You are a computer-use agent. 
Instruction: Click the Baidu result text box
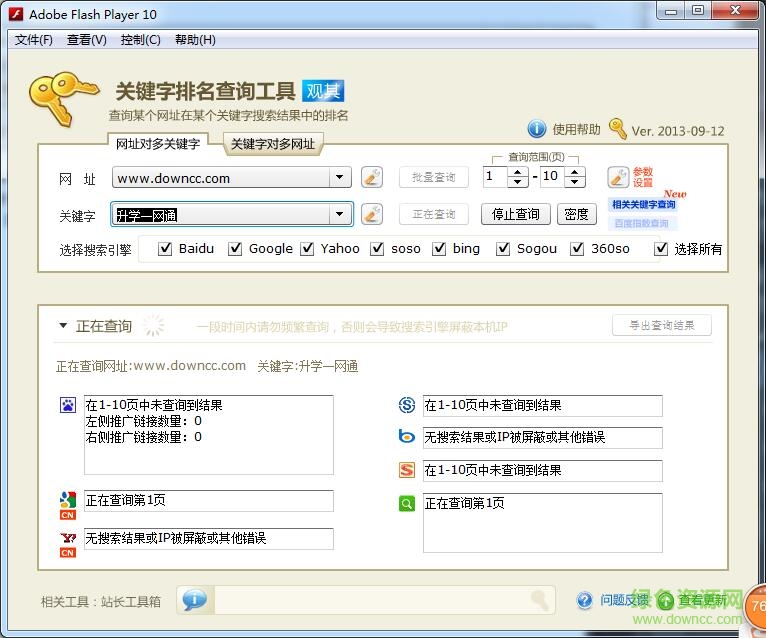pyautogui.click(x=209, y=435)
